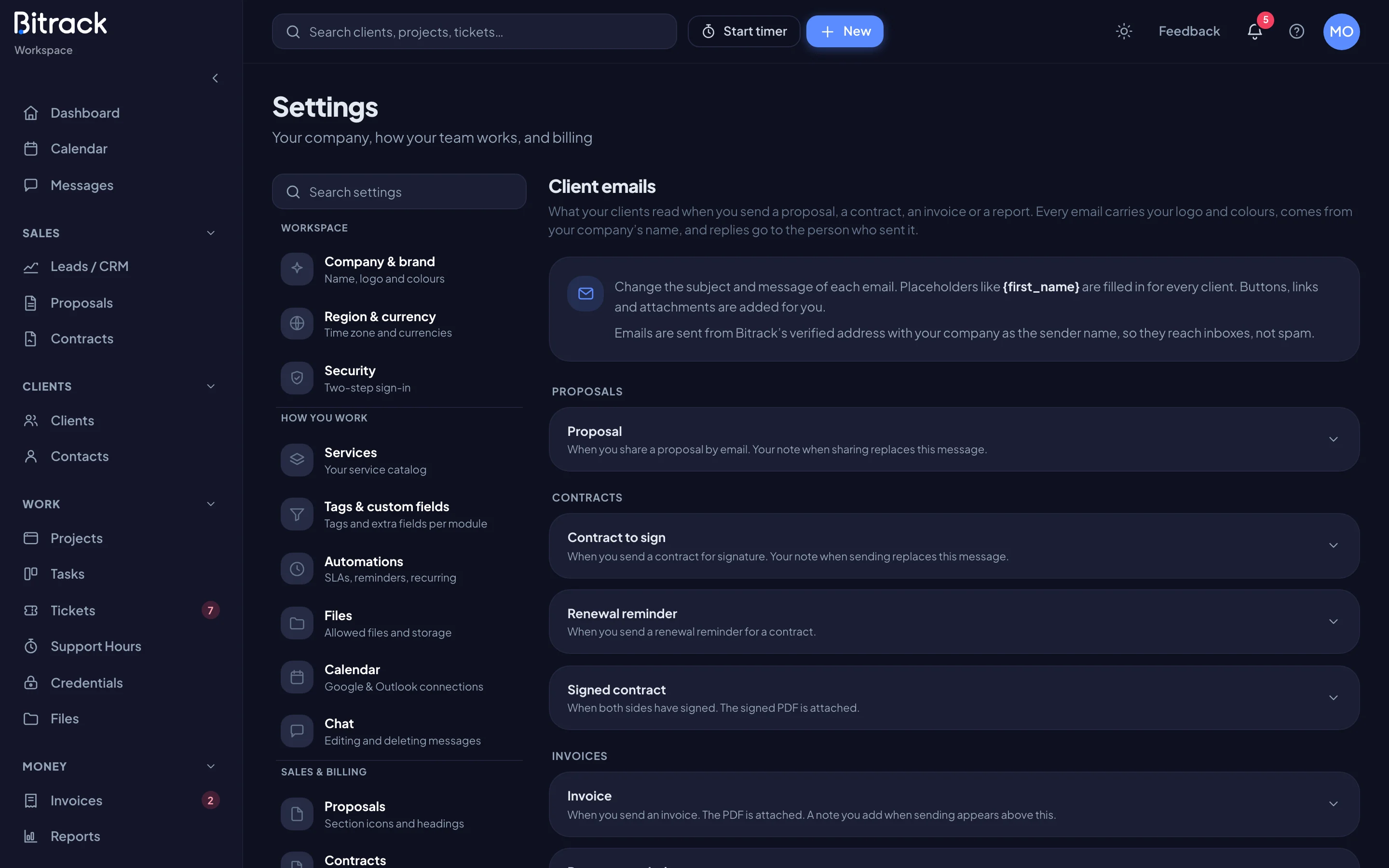Focus the Search settings field

pos(399,192)
